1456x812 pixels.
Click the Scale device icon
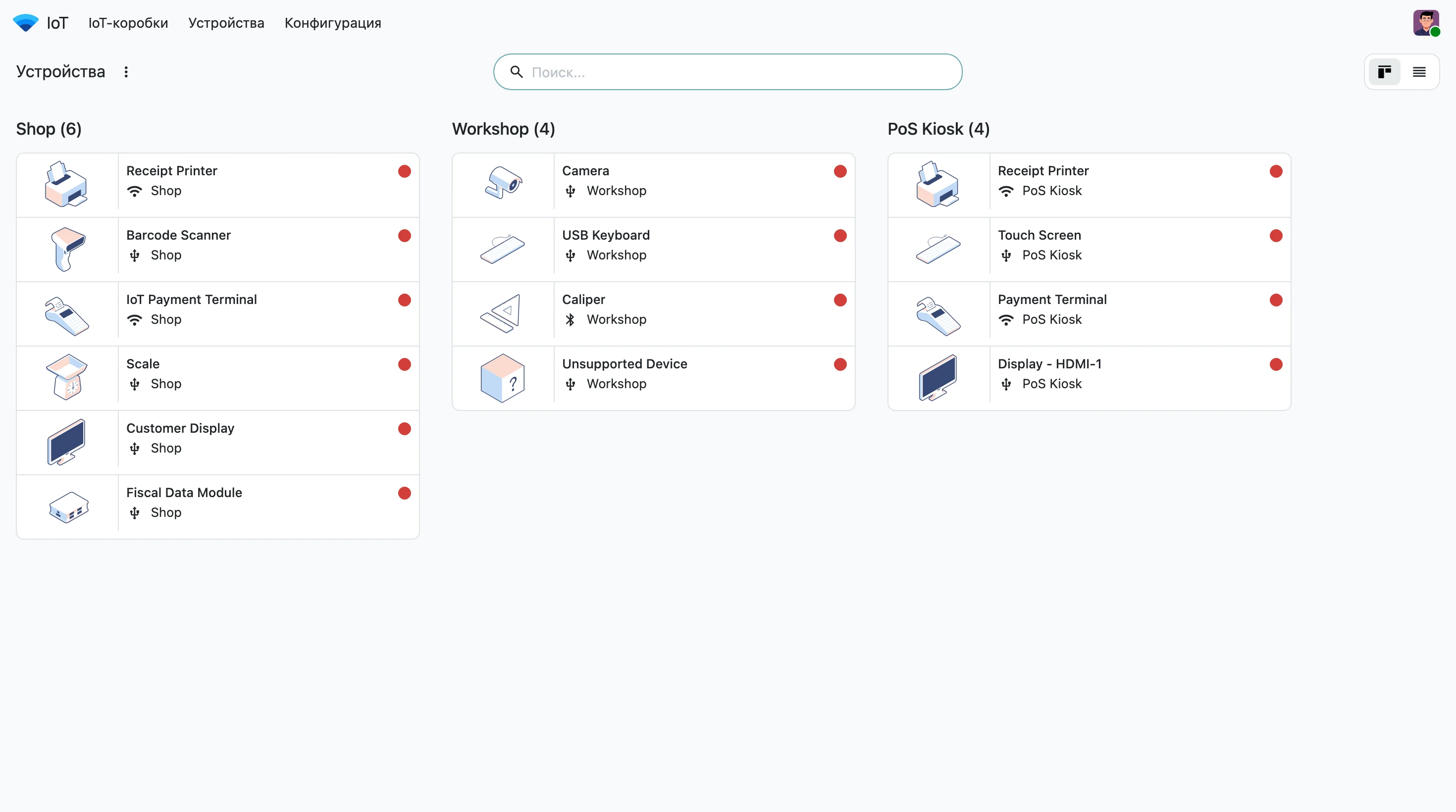67,376
